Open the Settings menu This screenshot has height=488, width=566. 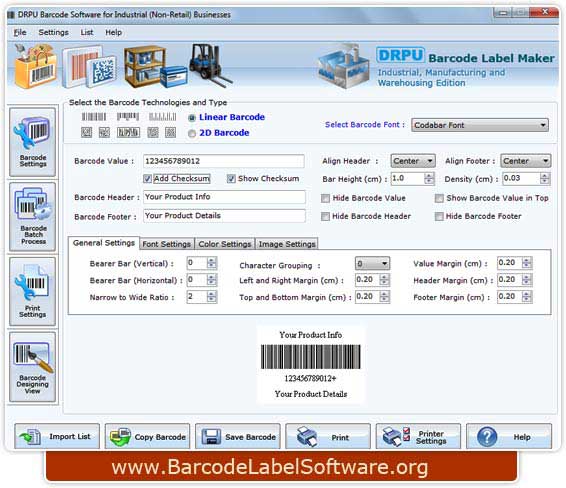click(x=53, y=32)
